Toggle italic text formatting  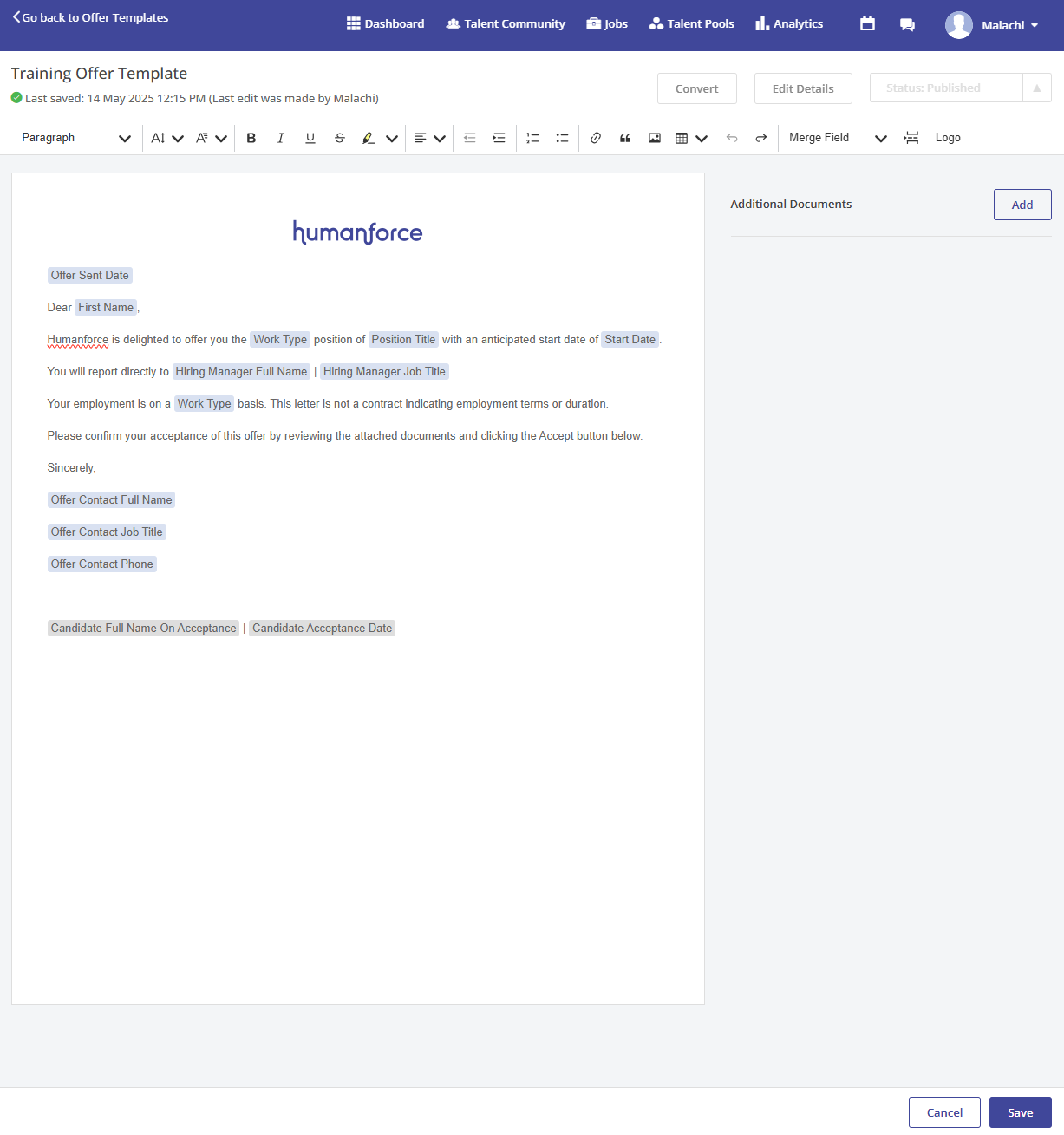click(280, 138)
